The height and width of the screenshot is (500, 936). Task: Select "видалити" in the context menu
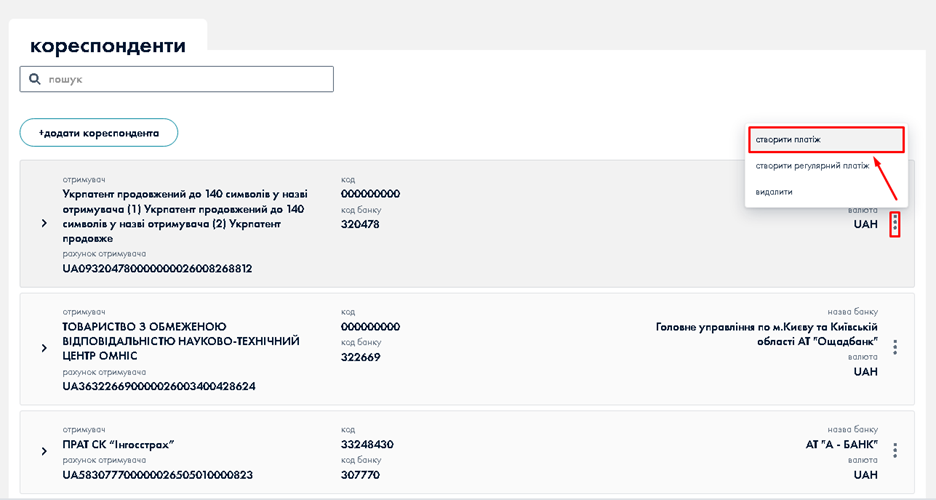click(x=774, y=191)
